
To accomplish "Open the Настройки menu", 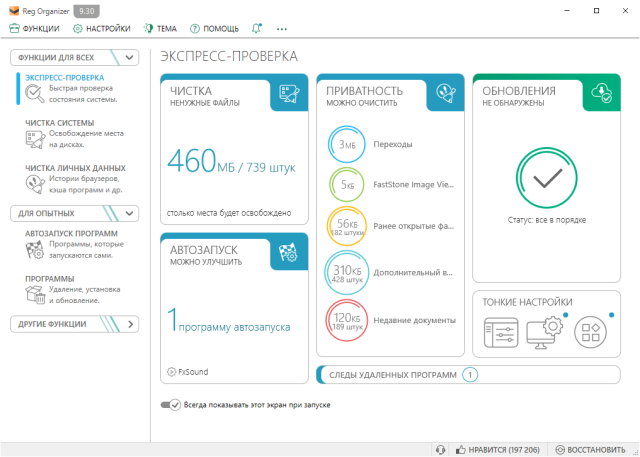I will (102, 28).
